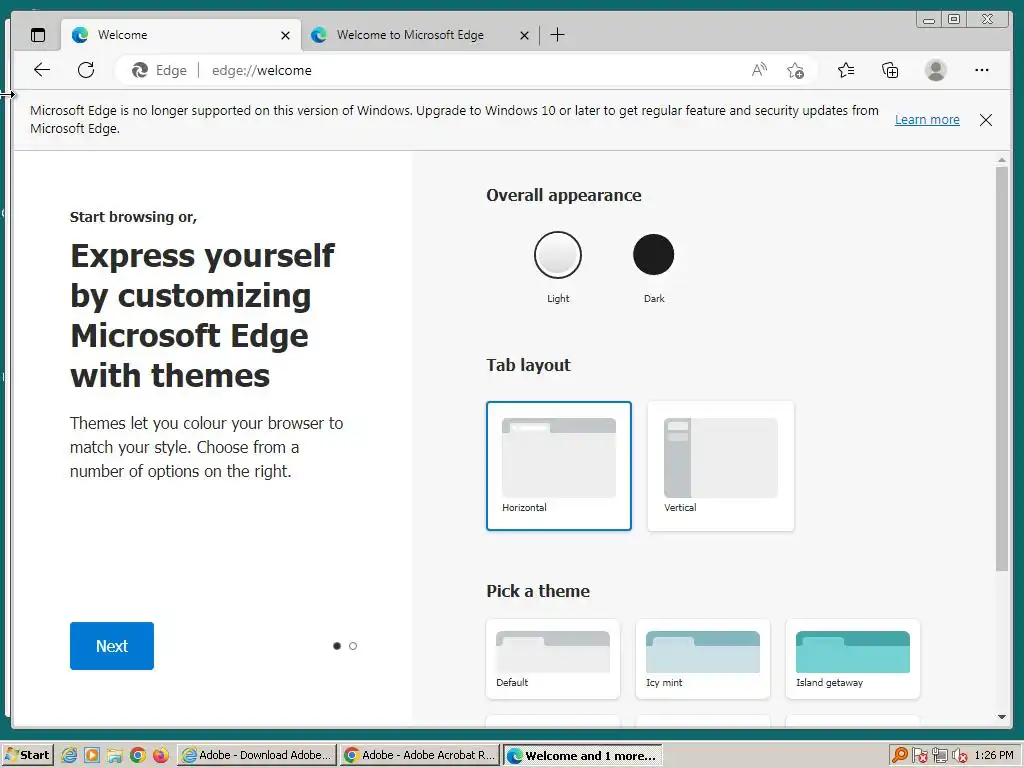Switch to Adobe - Download Adobe taskbar window
Screen dimensions: 1024x768
pyautogui.click(x=257, y=755)
